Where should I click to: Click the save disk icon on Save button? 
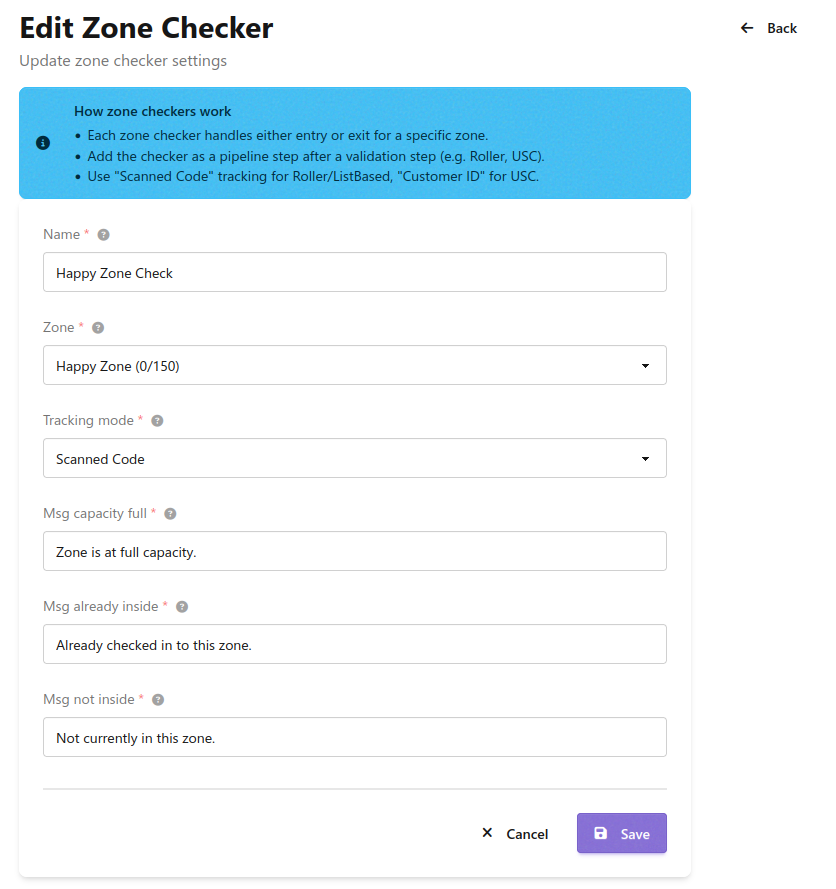pyautogui.click(x=601, y=833)
